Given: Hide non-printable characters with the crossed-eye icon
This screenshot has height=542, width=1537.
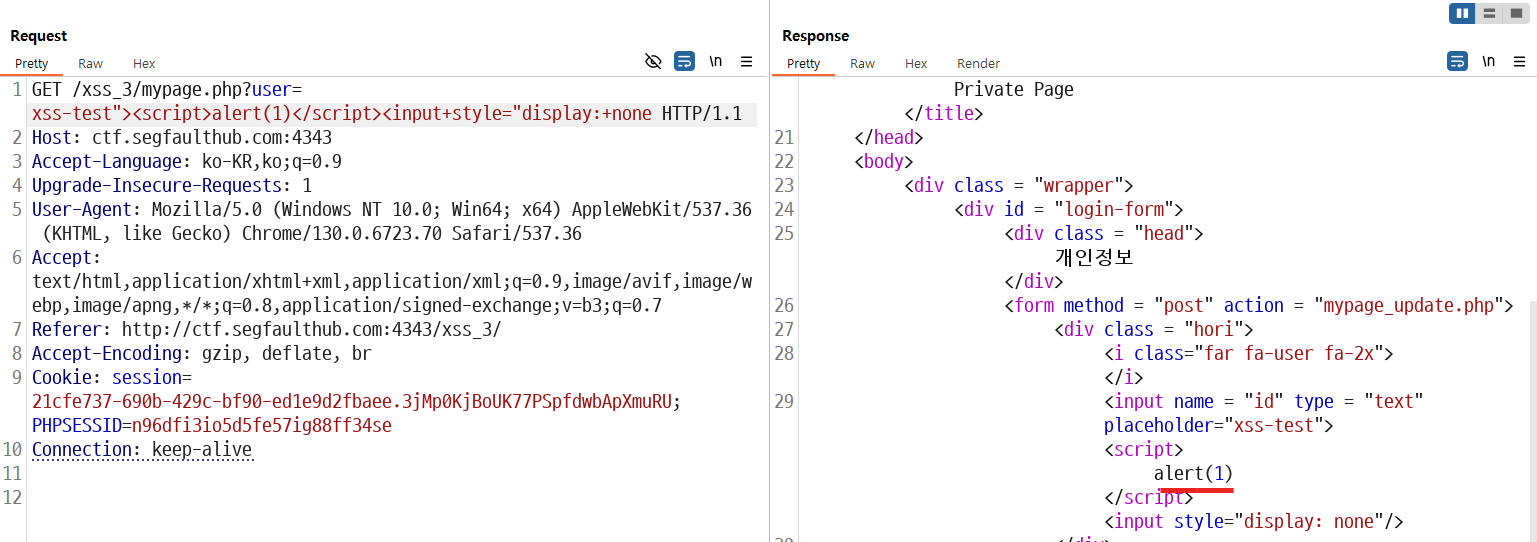Looking at the screenshot, I should point(653,62).
